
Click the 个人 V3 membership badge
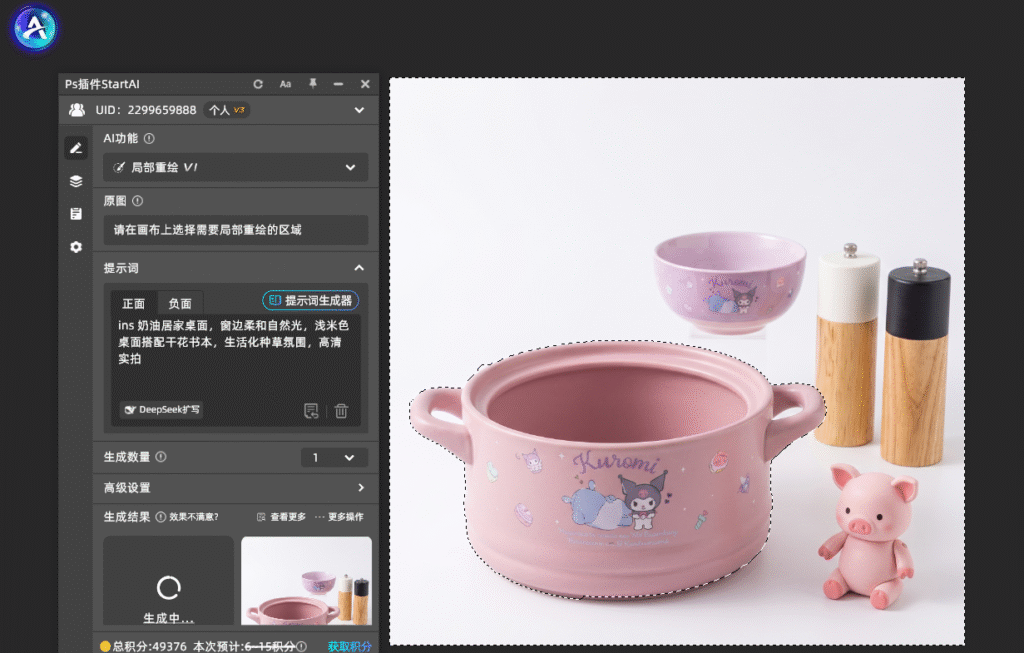click(x=227, y=110)
